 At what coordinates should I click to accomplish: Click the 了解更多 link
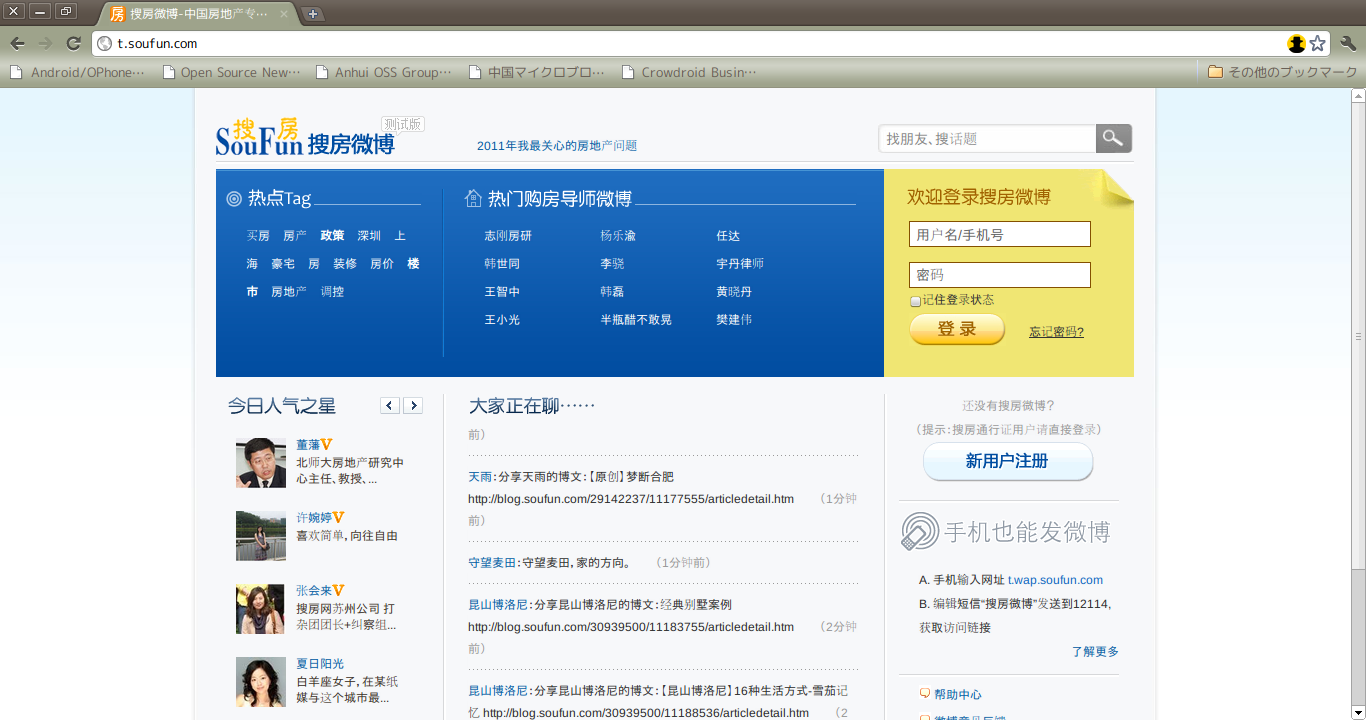[x=1095, y=652]
